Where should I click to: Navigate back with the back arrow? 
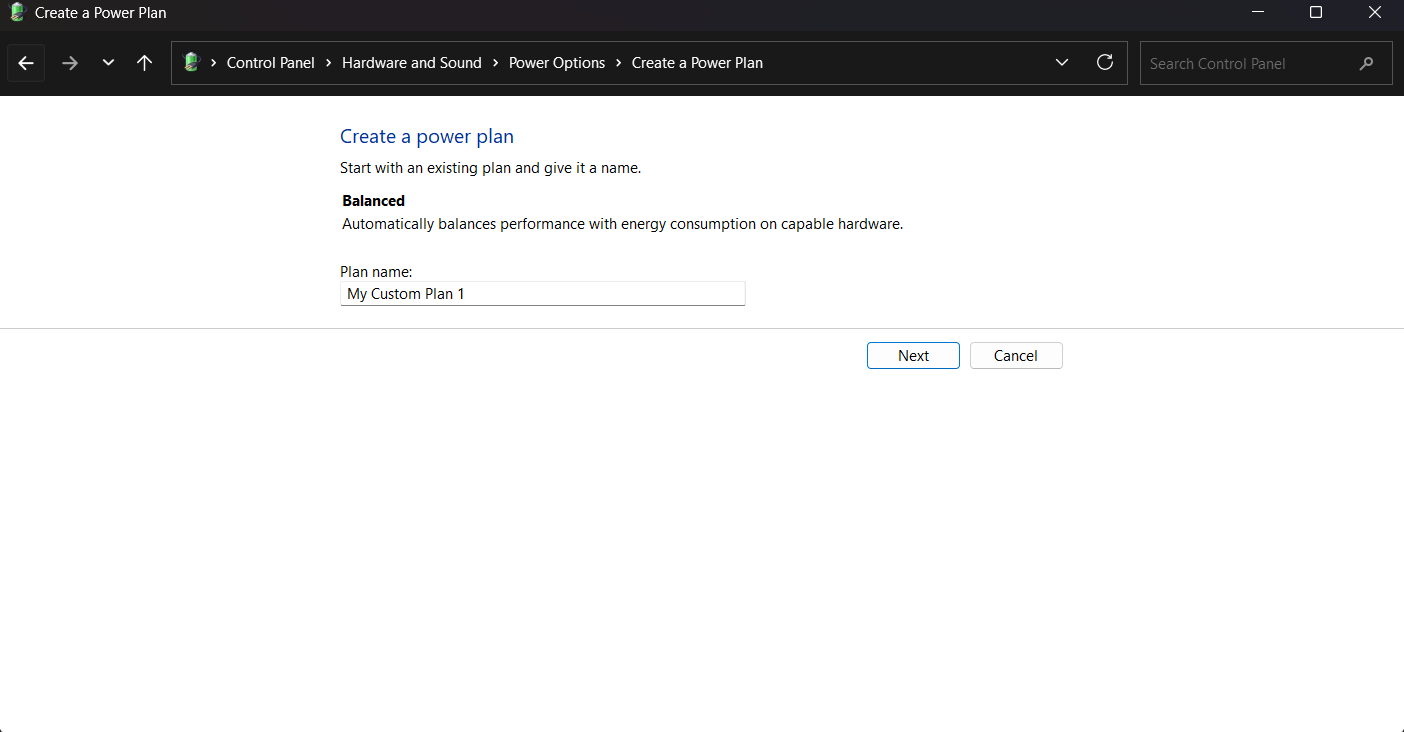(25, 62)
